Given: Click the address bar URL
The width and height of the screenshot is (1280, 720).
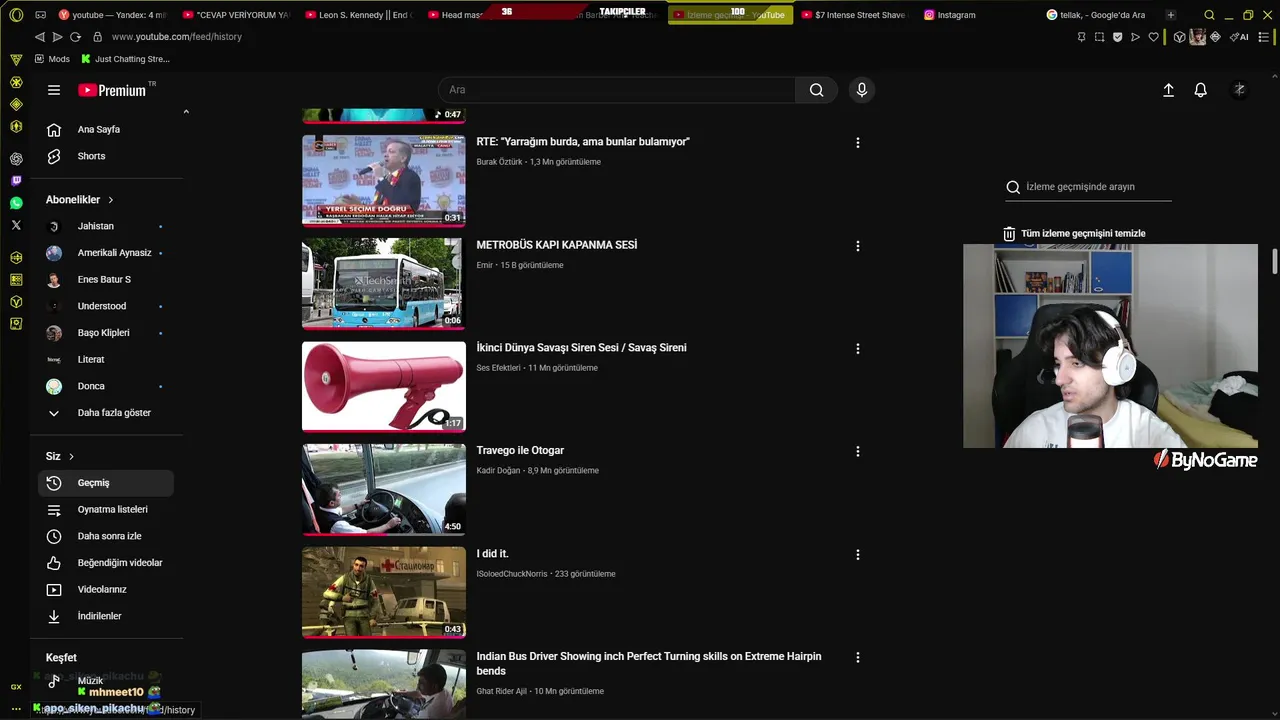Looking at the screenshot, I should pyautogui.click(x=177, y=37).
